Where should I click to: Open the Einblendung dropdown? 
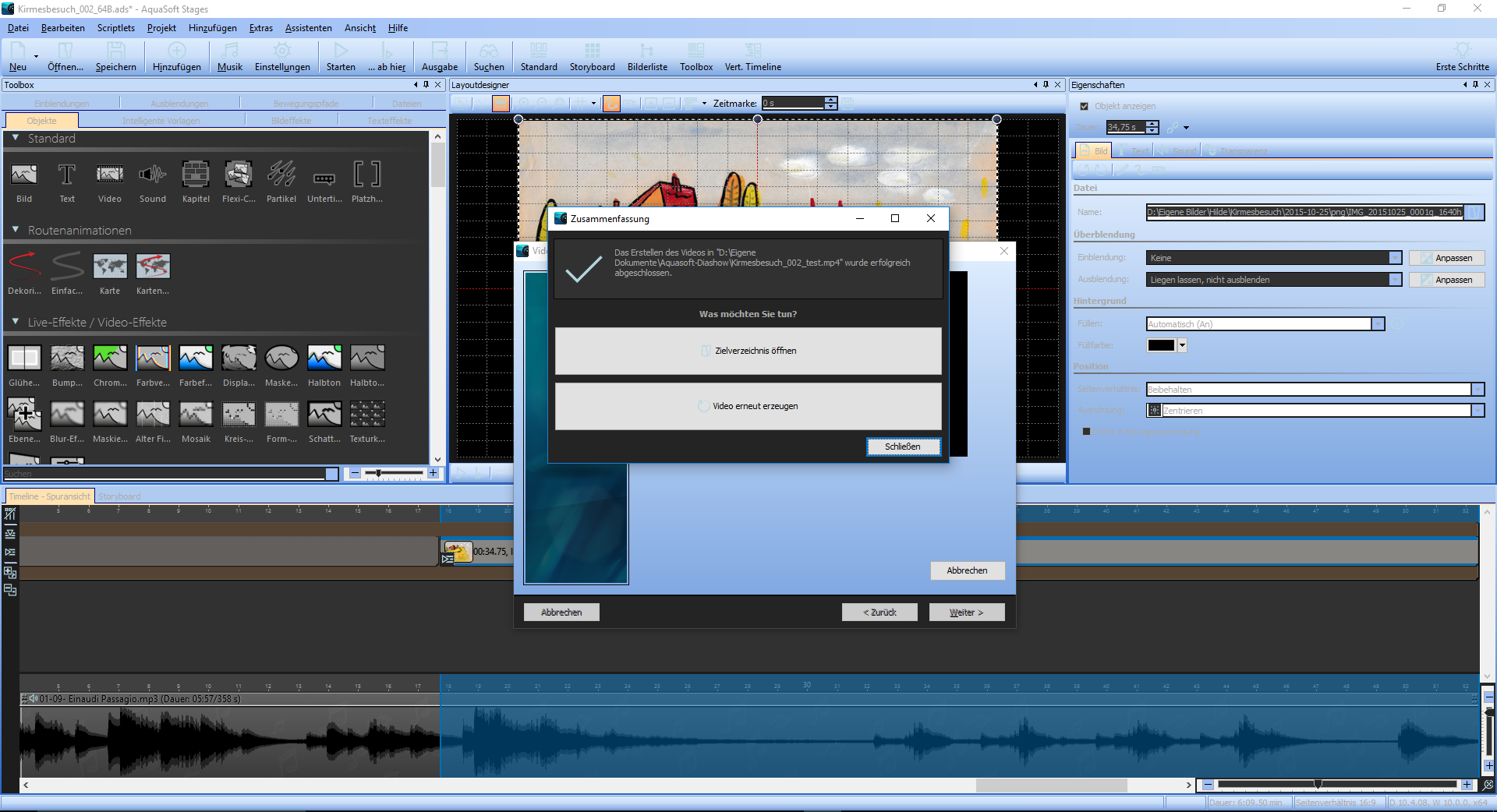coord(1395,258)
